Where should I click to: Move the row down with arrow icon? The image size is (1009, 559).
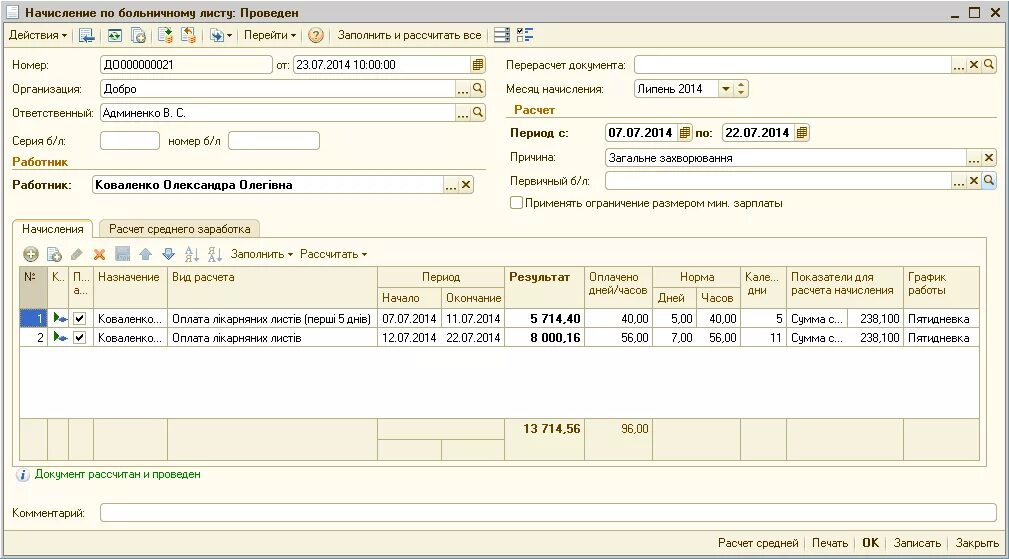pyautogui.click(x=169, y=254)
